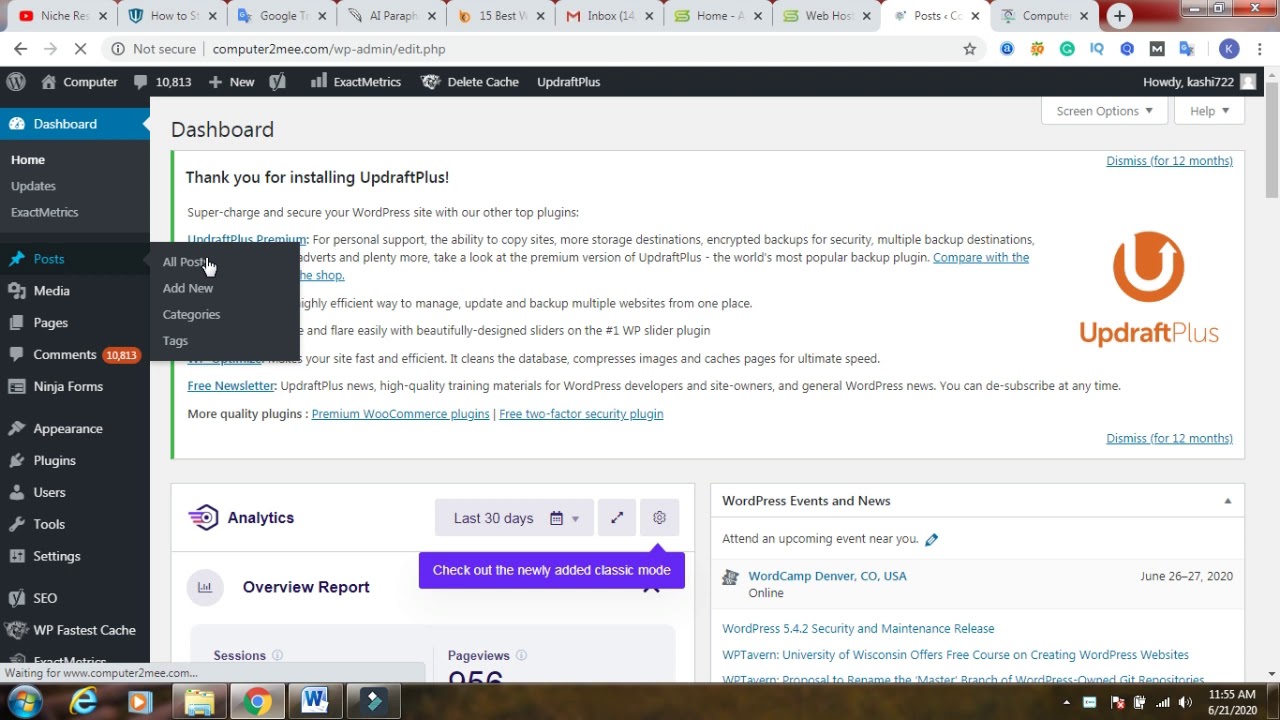Click the Howdy, kashi722 profile avatar
The width and height of the screenshot is (1280, 720).
point(1247,82)
